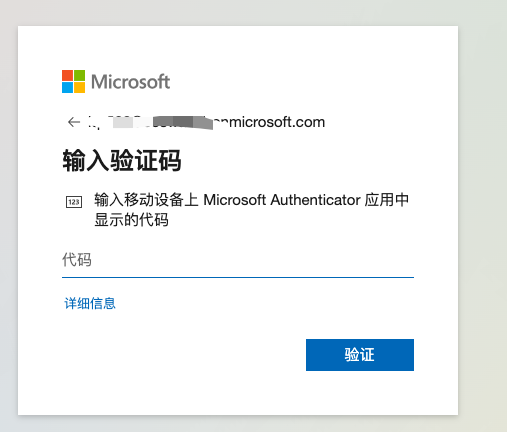Click the blue underline below 代码 field
Image resolution: width=507 pixels, height=432 pixels.
click(x=238, y=277)
